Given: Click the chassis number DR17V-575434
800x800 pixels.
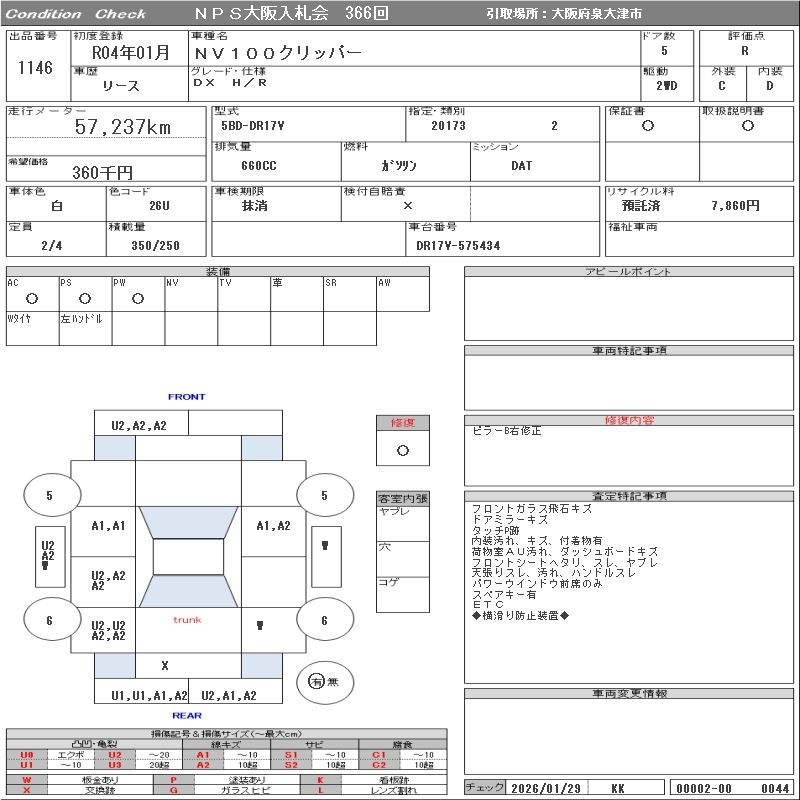Looking at the screenshot, I should tap(458, 245).
